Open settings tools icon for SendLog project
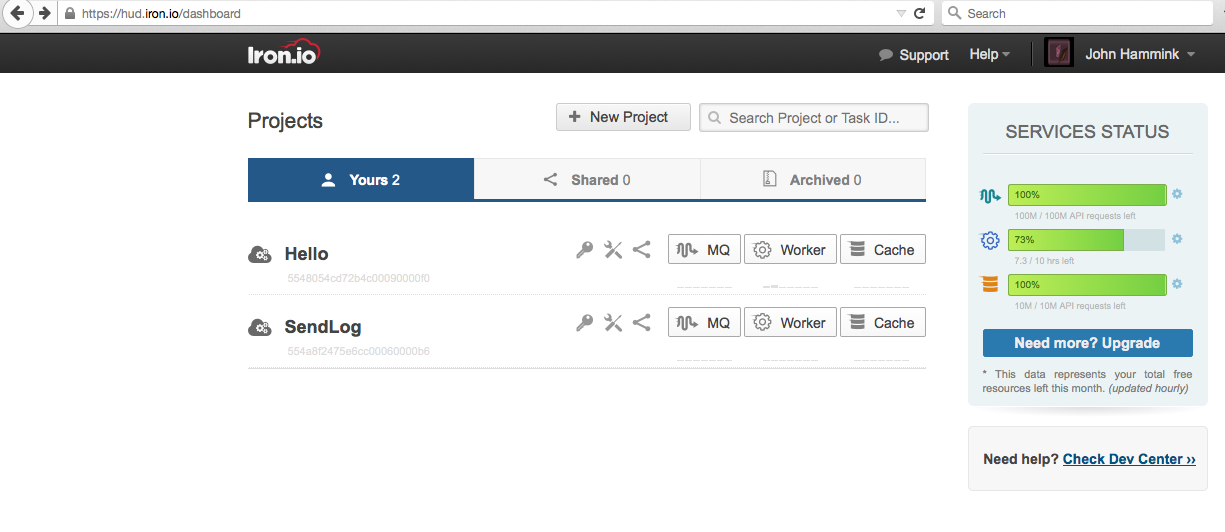 tap(613, 323)
